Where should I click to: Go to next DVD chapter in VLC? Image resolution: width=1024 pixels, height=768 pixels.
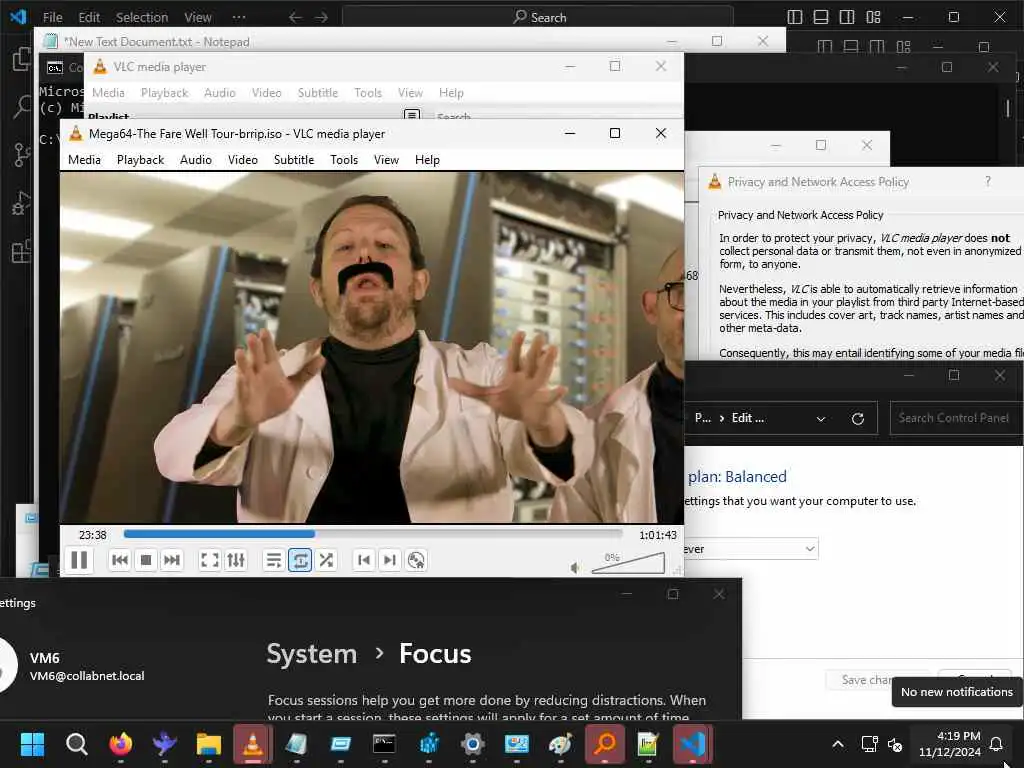pyautogui.click(x=390, y=560)
